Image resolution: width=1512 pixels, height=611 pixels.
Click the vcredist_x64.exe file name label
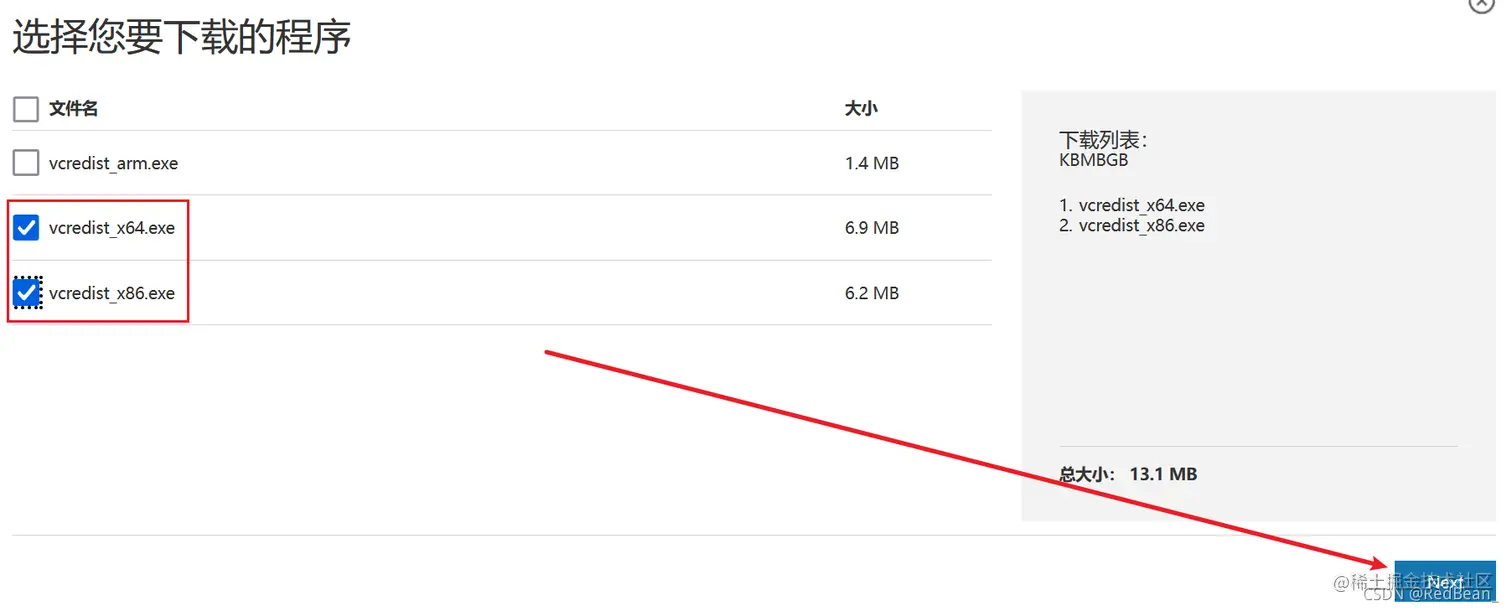[x=112, y=228]
